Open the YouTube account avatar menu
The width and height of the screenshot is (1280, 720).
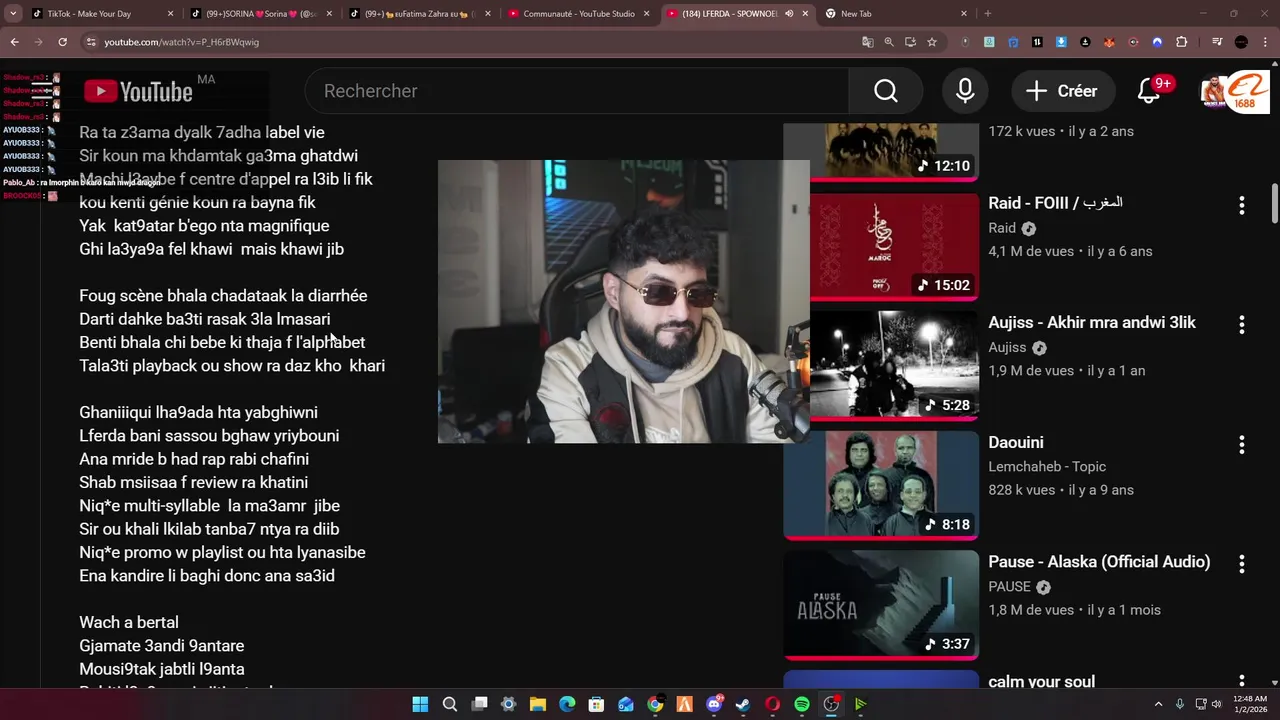pos(1215,91)
